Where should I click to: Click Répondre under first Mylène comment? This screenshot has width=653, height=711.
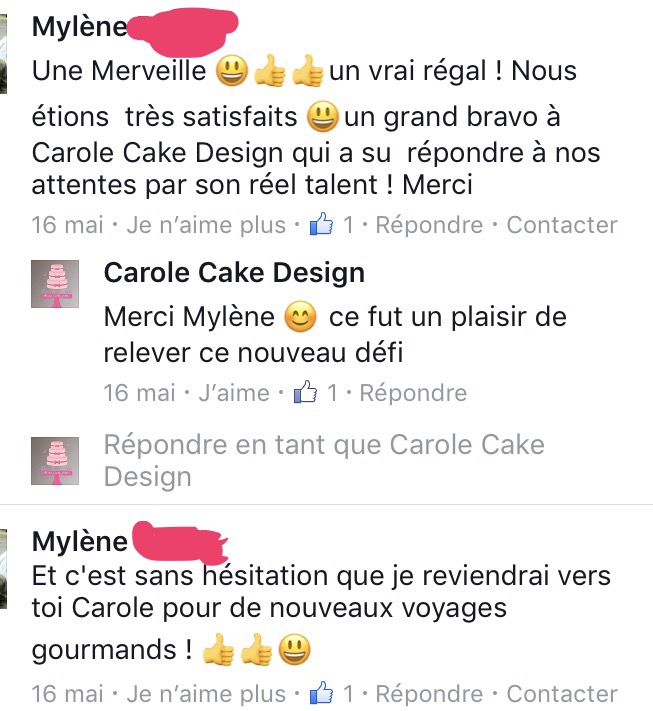tap(429, 225)
